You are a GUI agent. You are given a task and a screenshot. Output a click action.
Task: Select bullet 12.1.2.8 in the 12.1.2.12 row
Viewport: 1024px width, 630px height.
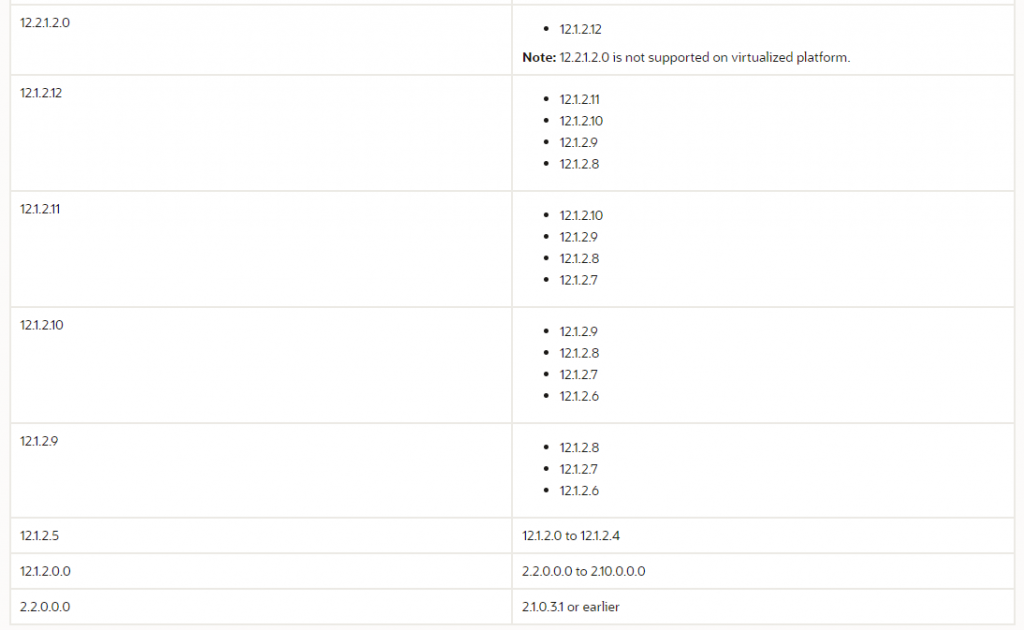click(x=579, y=164)
